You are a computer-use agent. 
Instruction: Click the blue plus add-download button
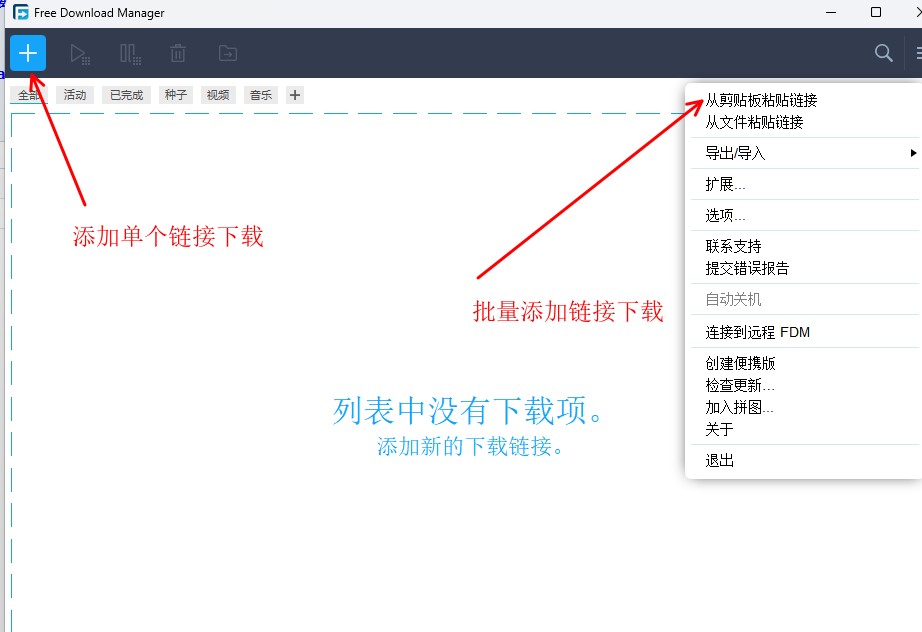point(28,53)
